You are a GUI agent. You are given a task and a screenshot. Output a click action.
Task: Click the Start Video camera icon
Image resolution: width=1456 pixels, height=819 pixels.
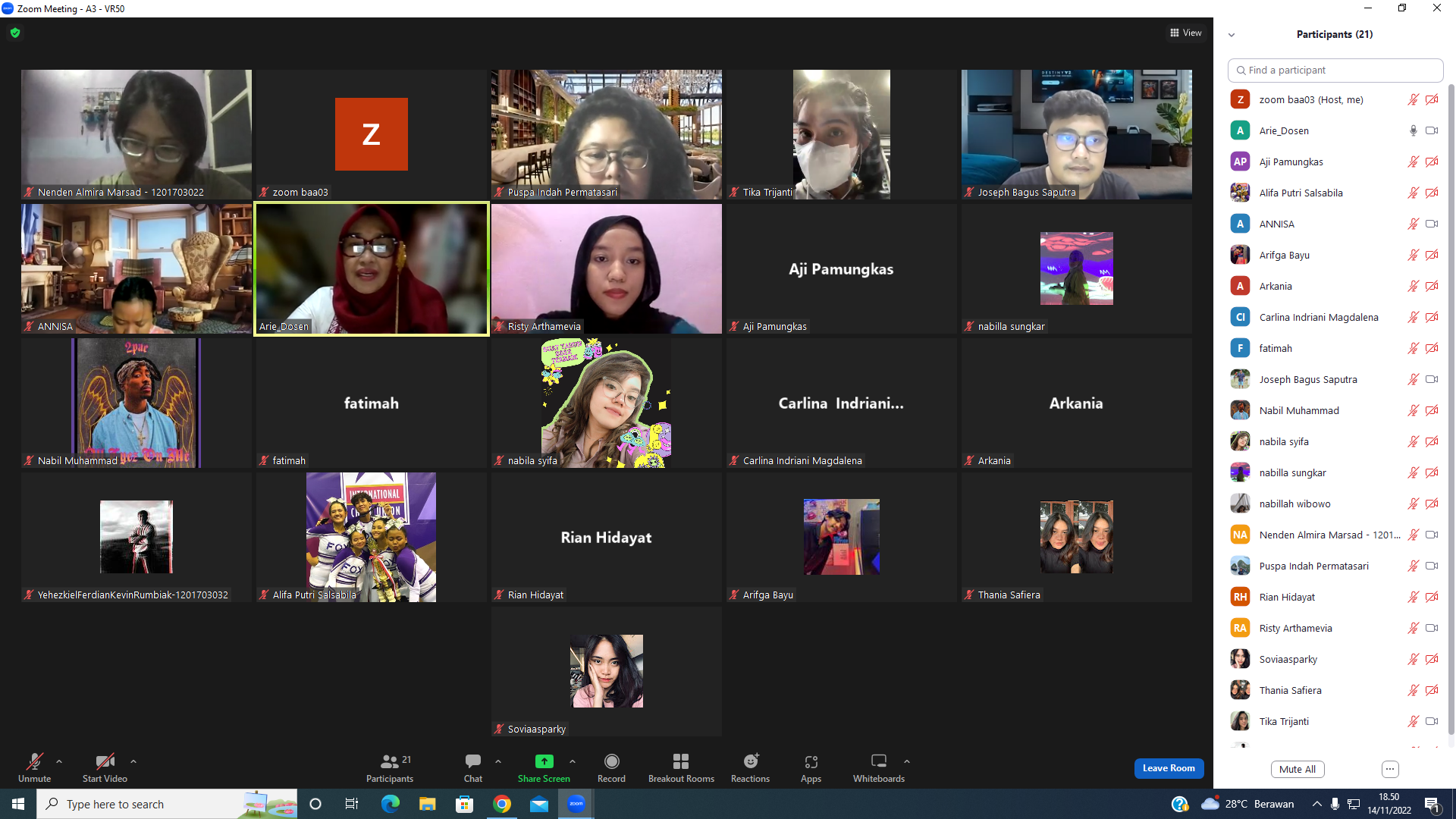click(x=105, y=761)
